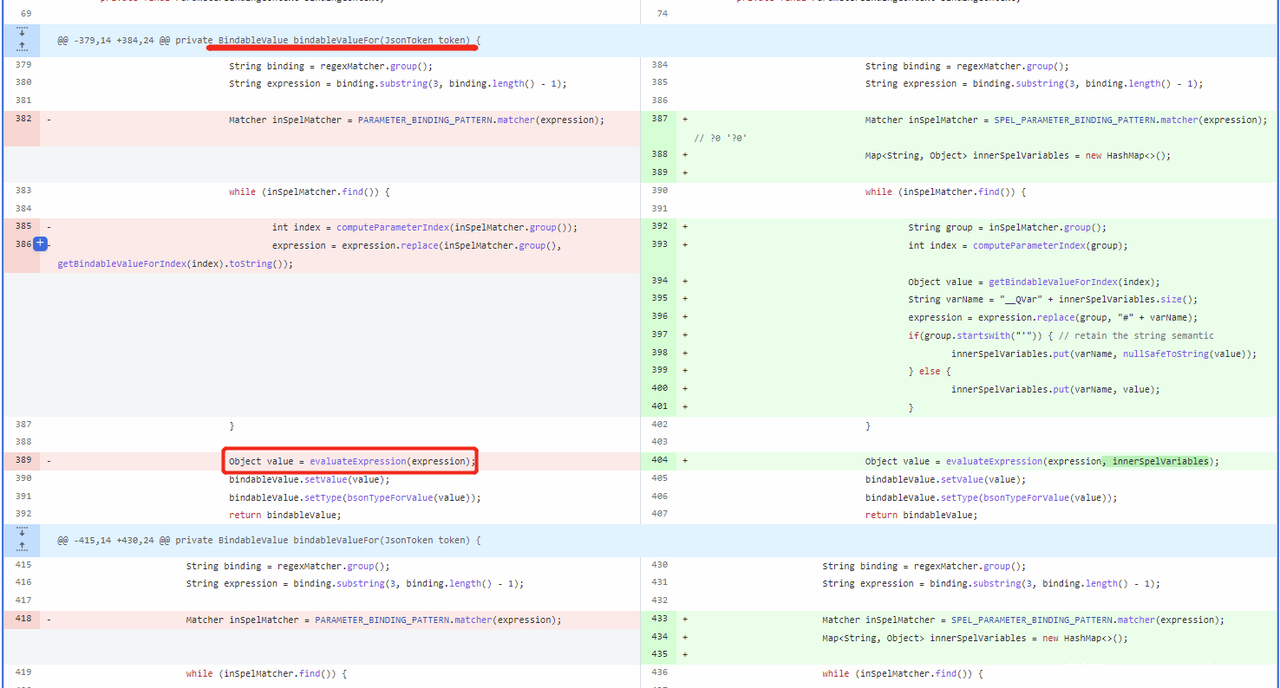Select deleted line number 382
This screenshot has height=688, width=1280.
click(x=23, y=119)
